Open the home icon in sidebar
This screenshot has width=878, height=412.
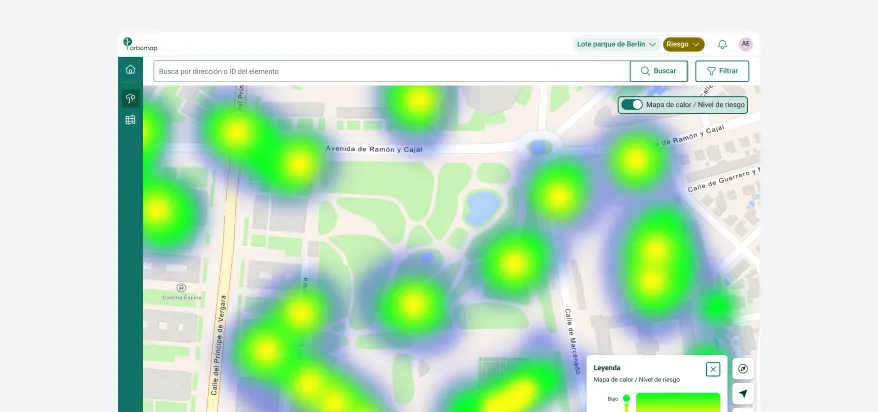tap(130, 69)
